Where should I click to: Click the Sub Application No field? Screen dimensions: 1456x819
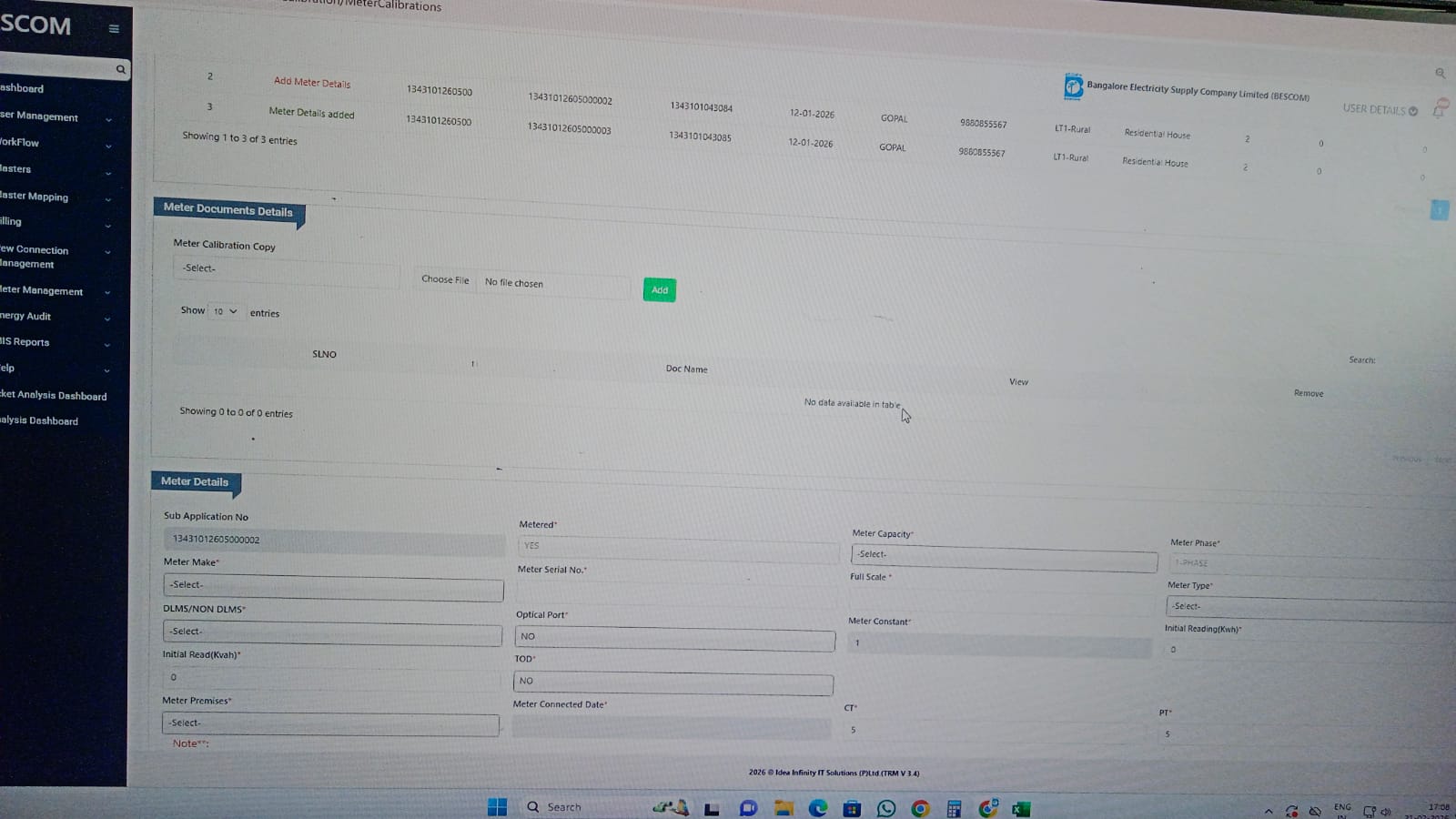tap(335, 541)
